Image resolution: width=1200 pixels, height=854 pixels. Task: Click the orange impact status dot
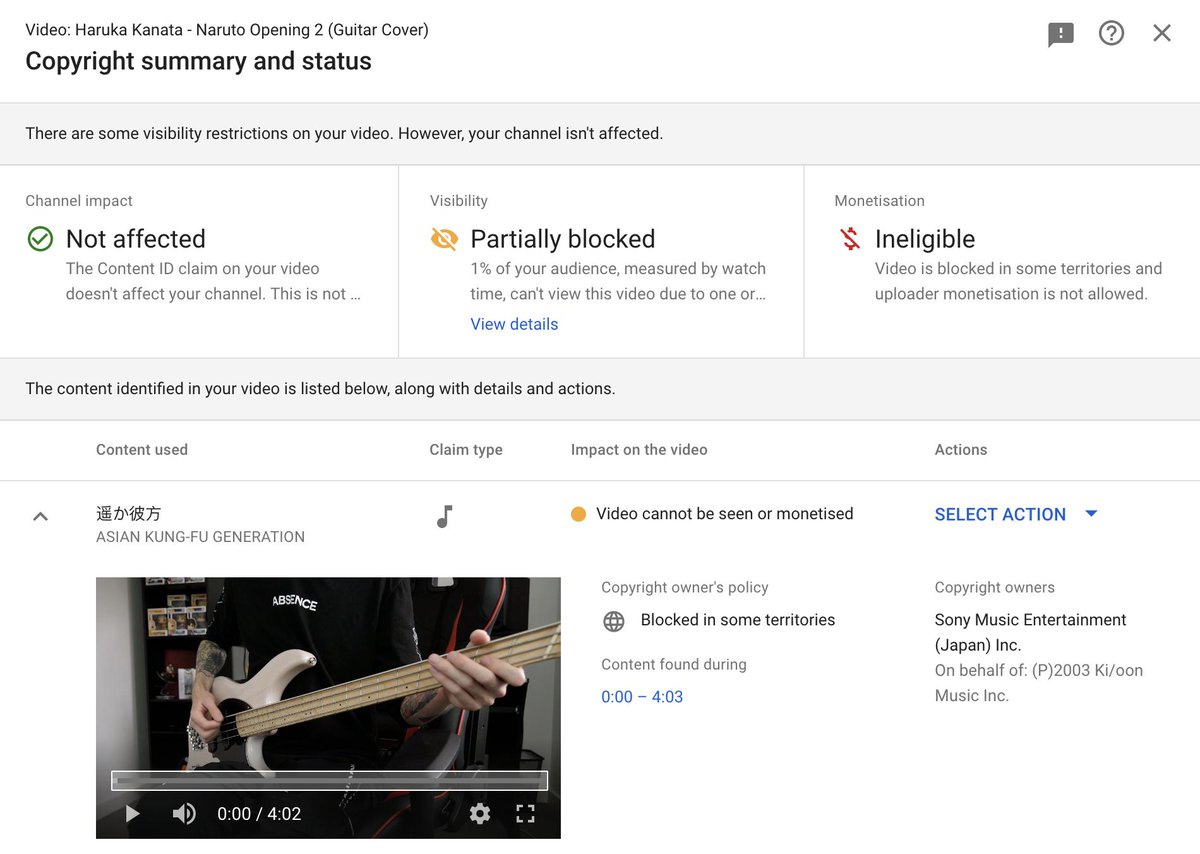coord(578,514)
